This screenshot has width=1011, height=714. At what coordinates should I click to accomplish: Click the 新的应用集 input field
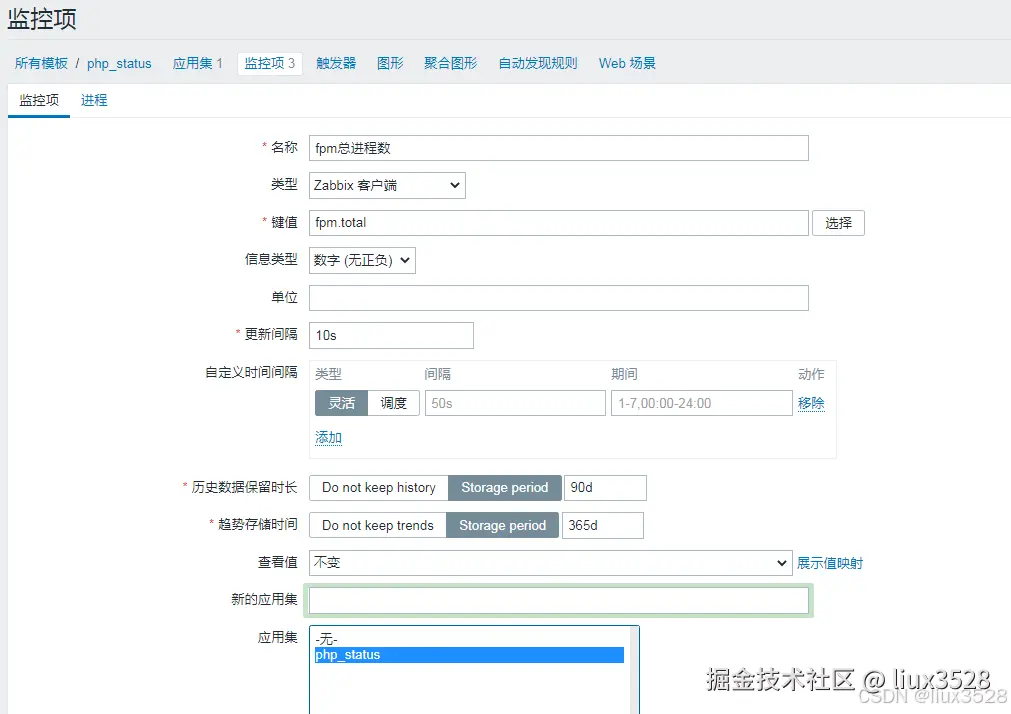(x=558, y=600)
